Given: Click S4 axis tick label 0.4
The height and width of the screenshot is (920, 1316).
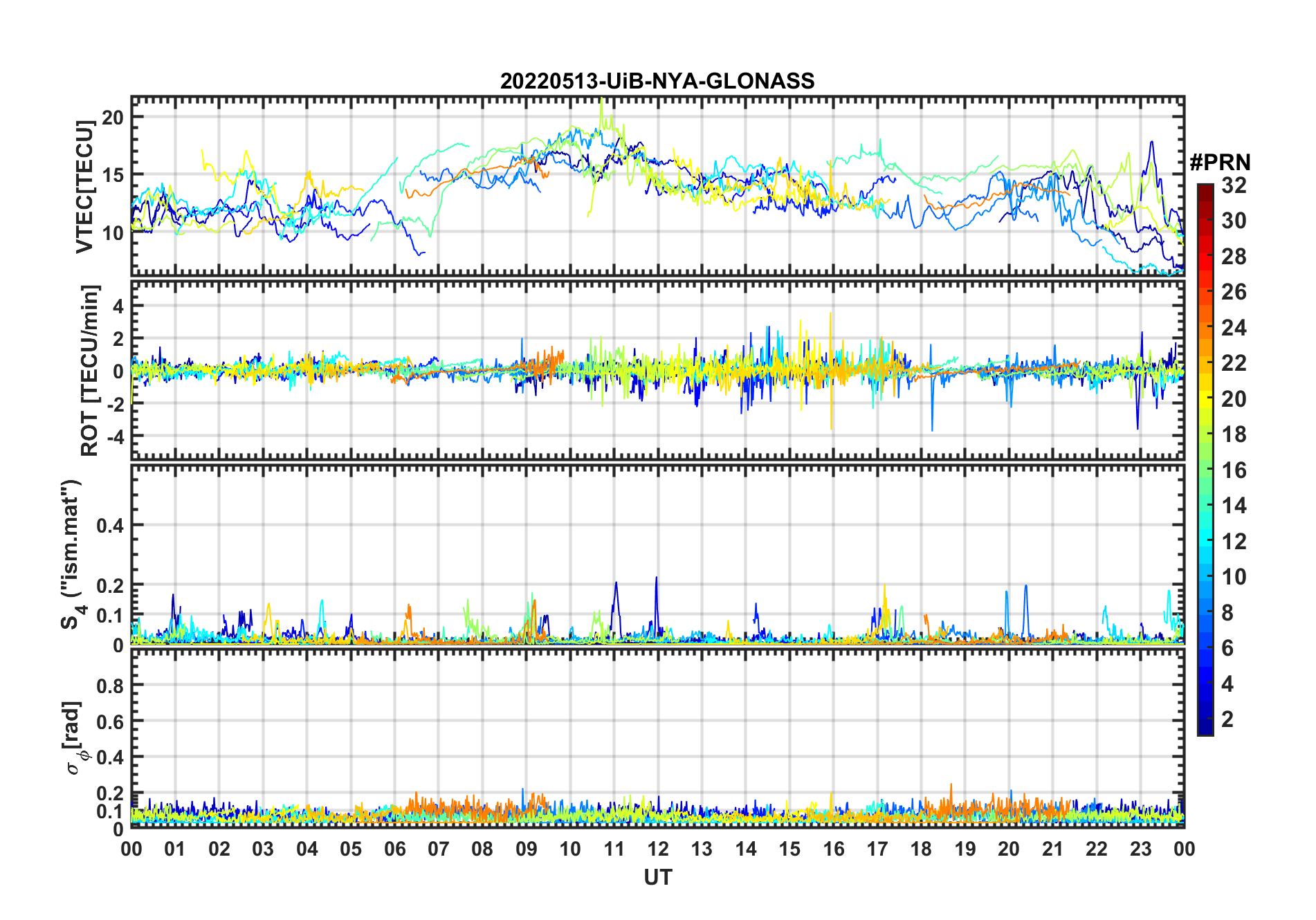Looking at the screenshot, I should point(110,526).
